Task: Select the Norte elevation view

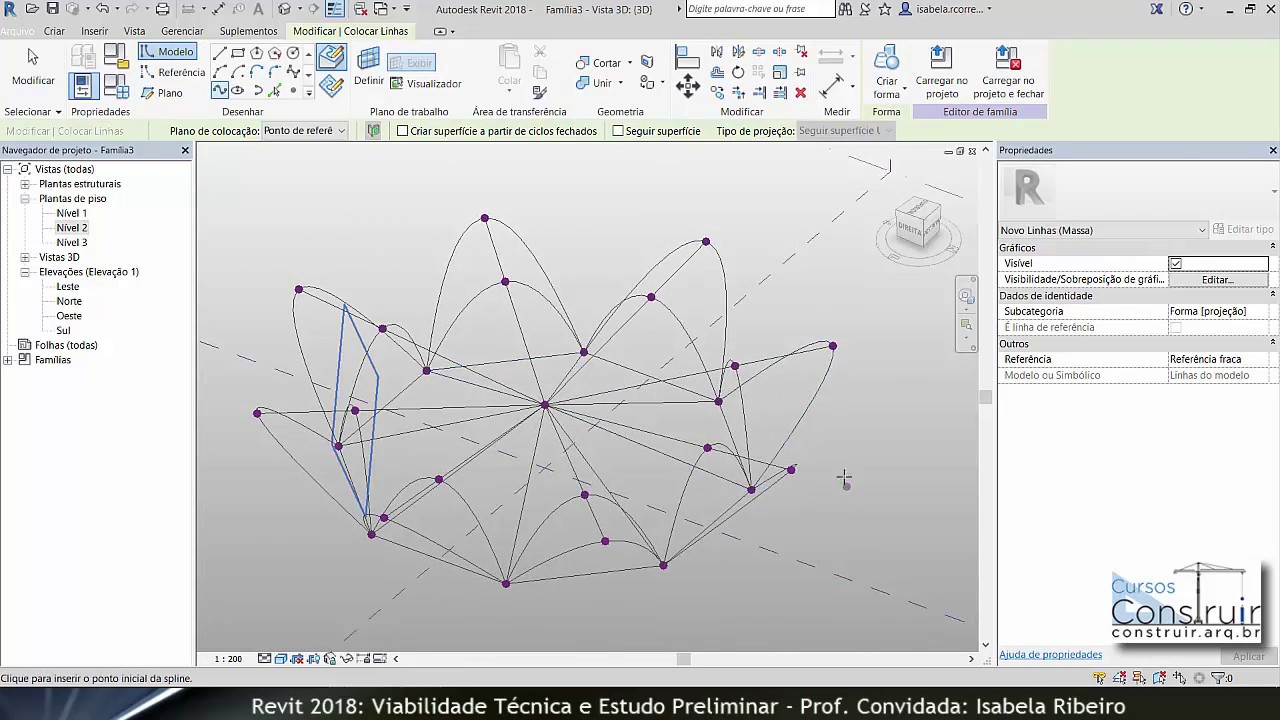Action: tap(69, 301)
